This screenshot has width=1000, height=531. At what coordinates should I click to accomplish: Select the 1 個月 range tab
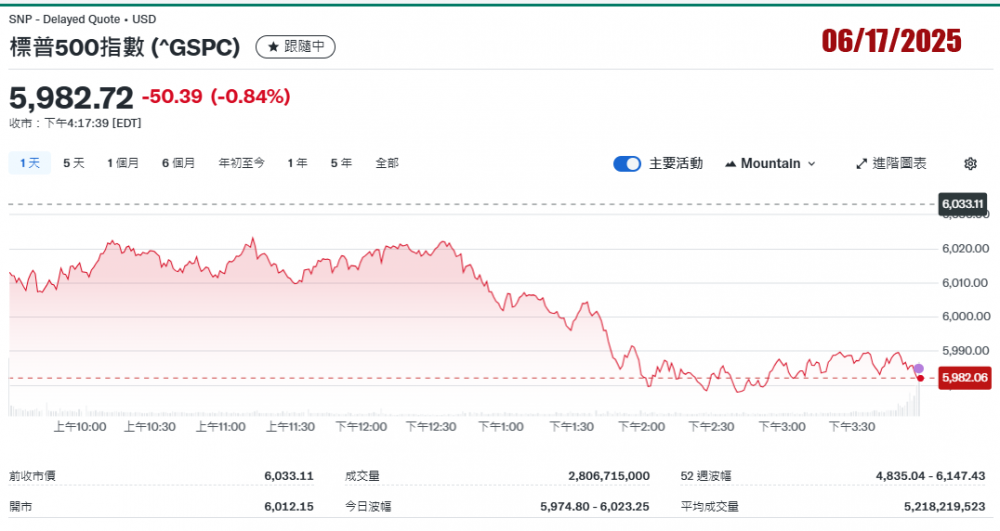tap(123, 163)
